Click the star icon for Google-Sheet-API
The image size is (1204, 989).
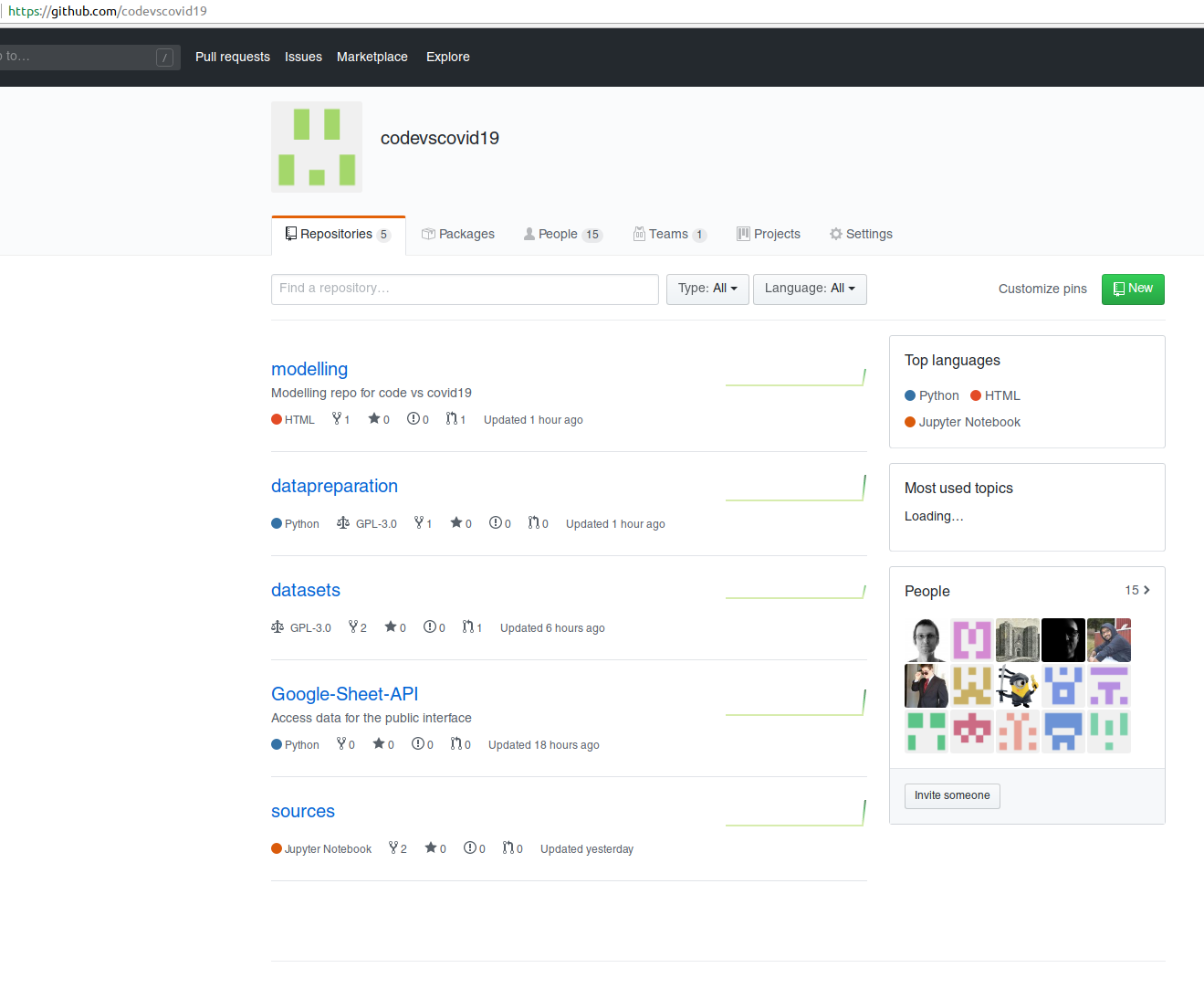pyautogui.click(x=379, y=743)
